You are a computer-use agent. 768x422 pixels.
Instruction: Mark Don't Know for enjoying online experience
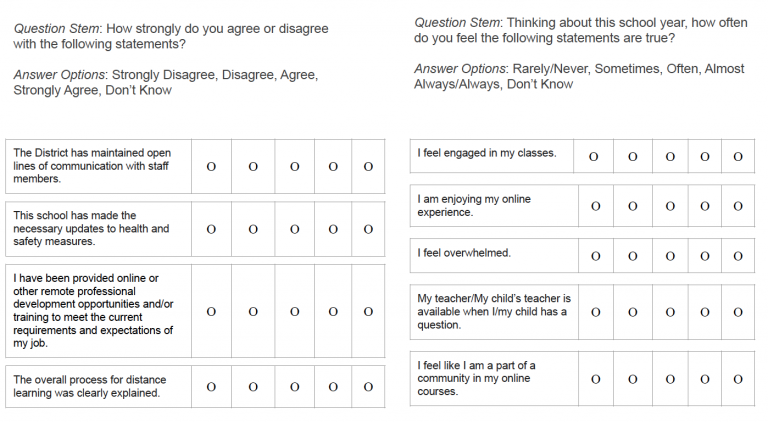click(738, 207)
